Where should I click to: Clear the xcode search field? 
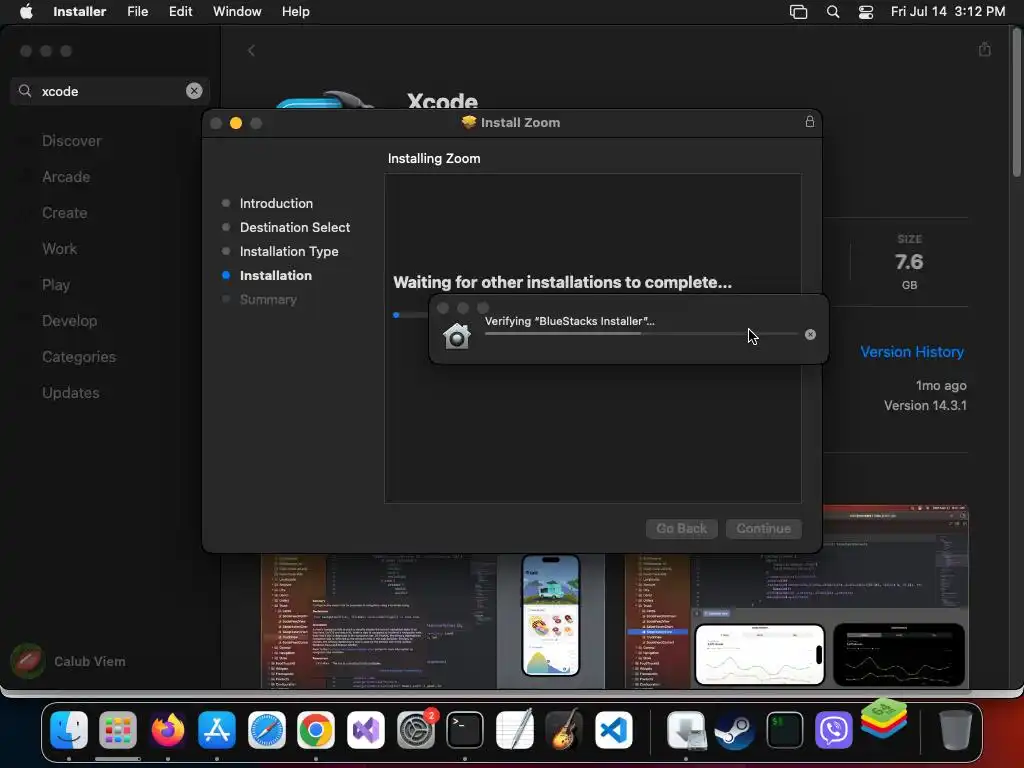tap(194, 91)
